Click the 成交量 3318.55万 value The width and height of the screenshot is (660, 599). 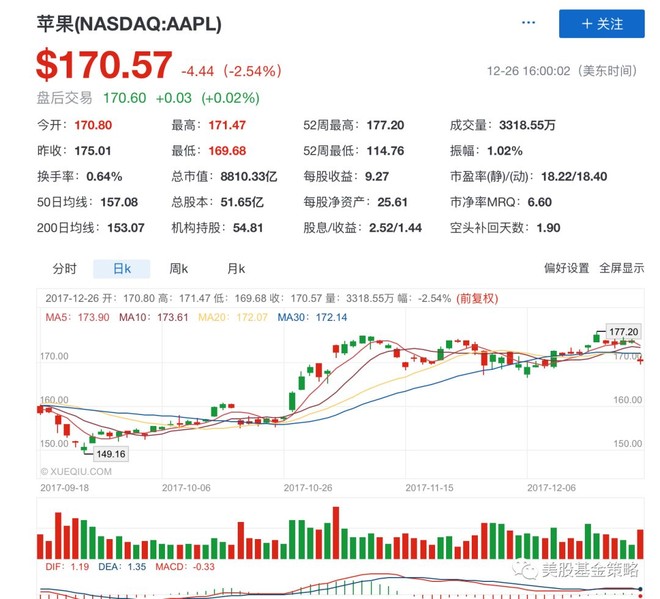[527, 125]
